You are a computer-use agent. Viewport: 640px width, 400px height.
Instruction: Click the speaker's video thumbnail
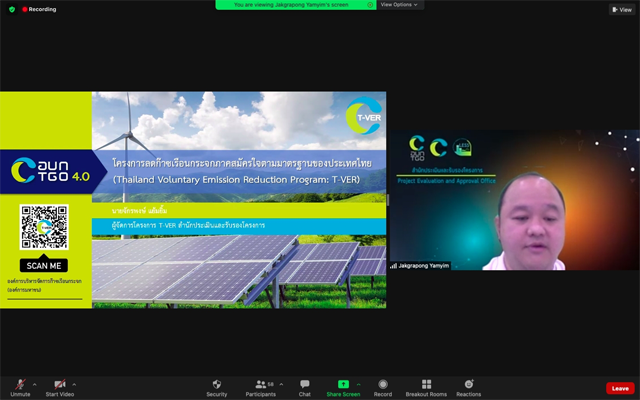click(515, 200)
